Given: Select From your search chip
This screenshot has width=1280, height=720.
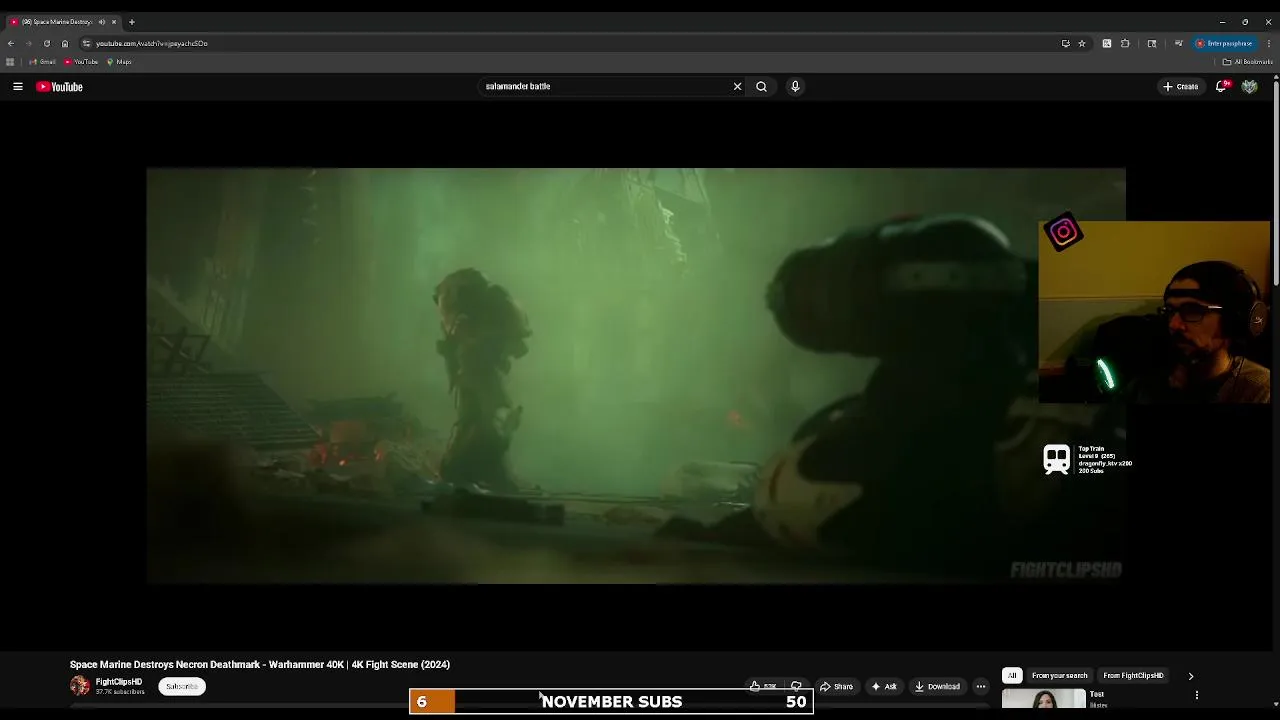Looking at the screenshot, I should [1060, 676].
